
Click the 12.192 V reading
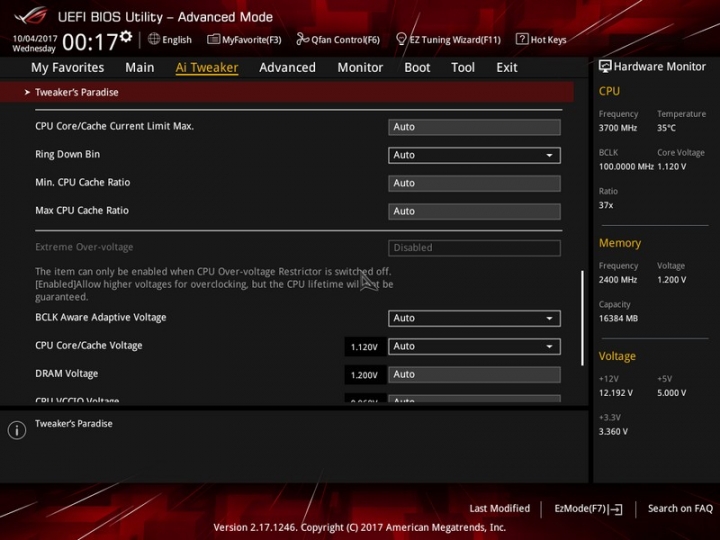click(x=615, y=393)
